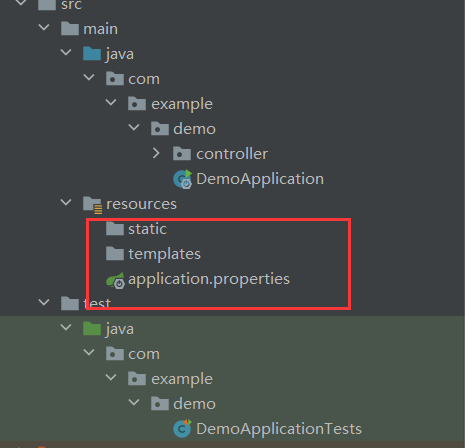Click the blue java sources root folder icon

[x=92, y=54]
